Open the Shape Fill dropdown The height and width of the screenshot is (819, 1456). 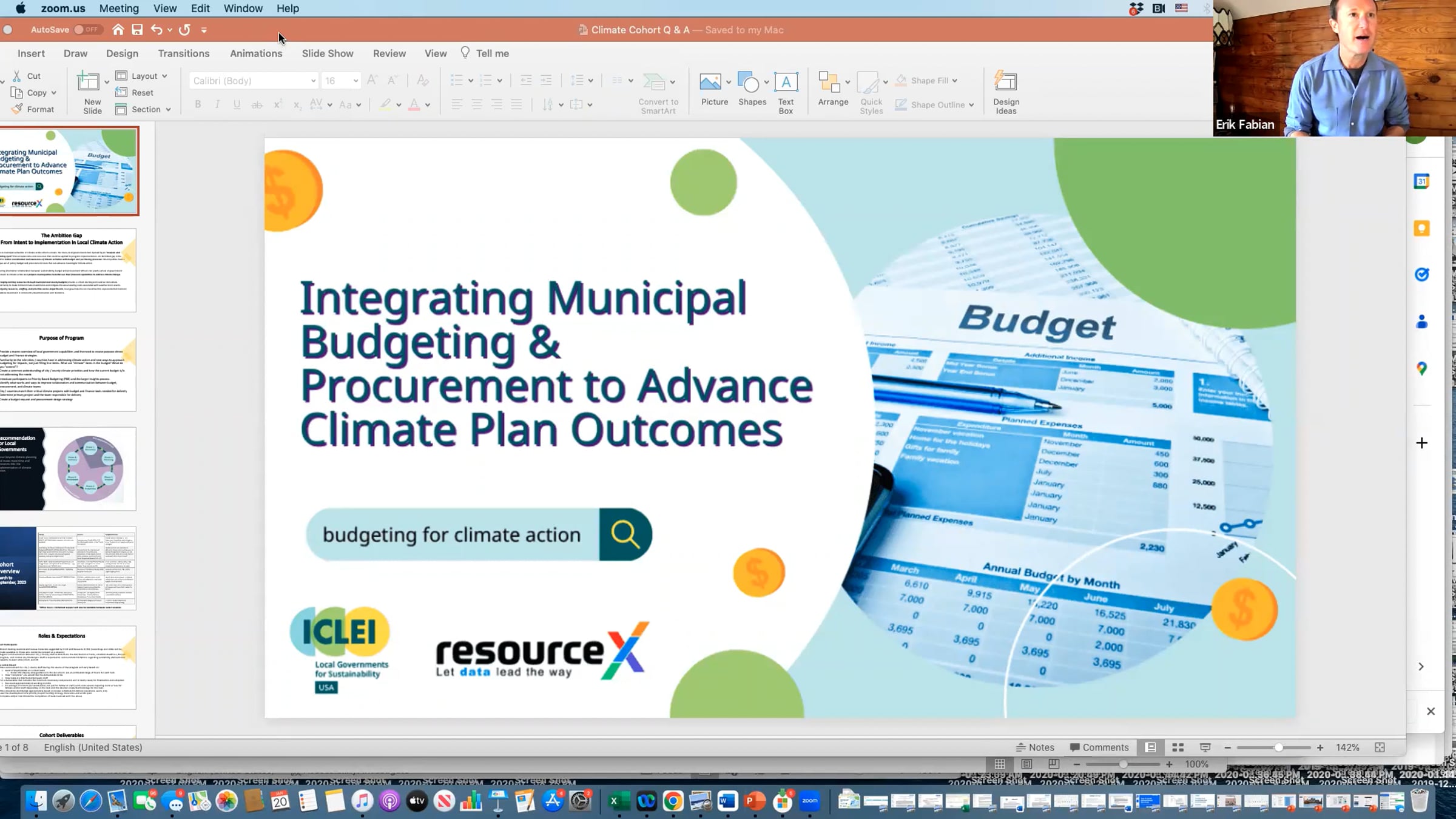(x=955, y=81)
